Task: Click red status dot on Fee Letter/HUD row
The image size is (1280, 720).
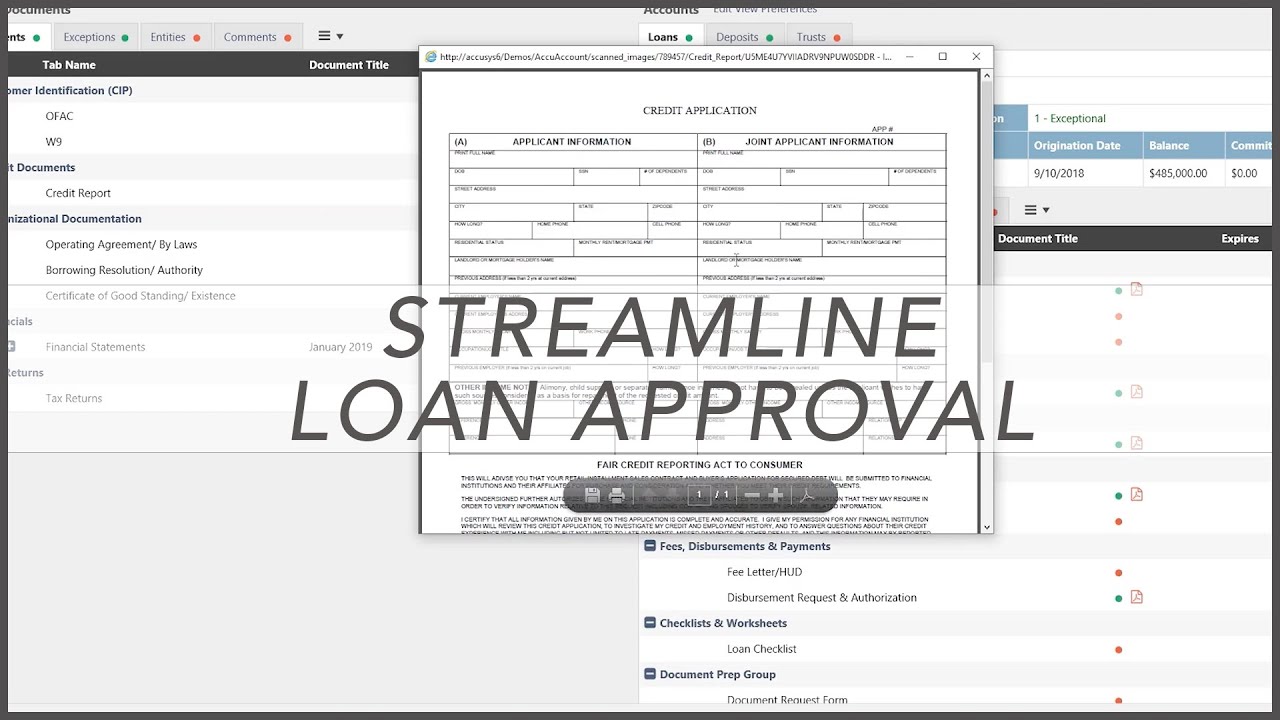Action: click(1118, 573)
